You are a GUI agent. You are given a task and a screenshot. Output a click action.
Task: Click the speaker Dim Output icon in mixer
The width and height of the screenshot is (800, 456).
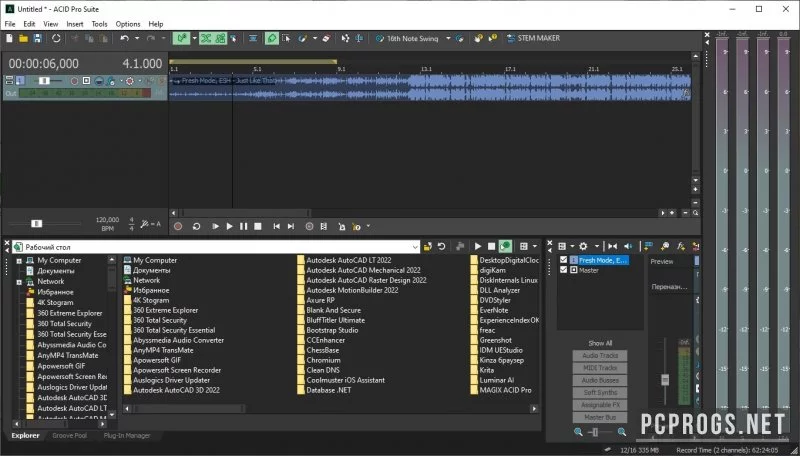pos(628,246)
